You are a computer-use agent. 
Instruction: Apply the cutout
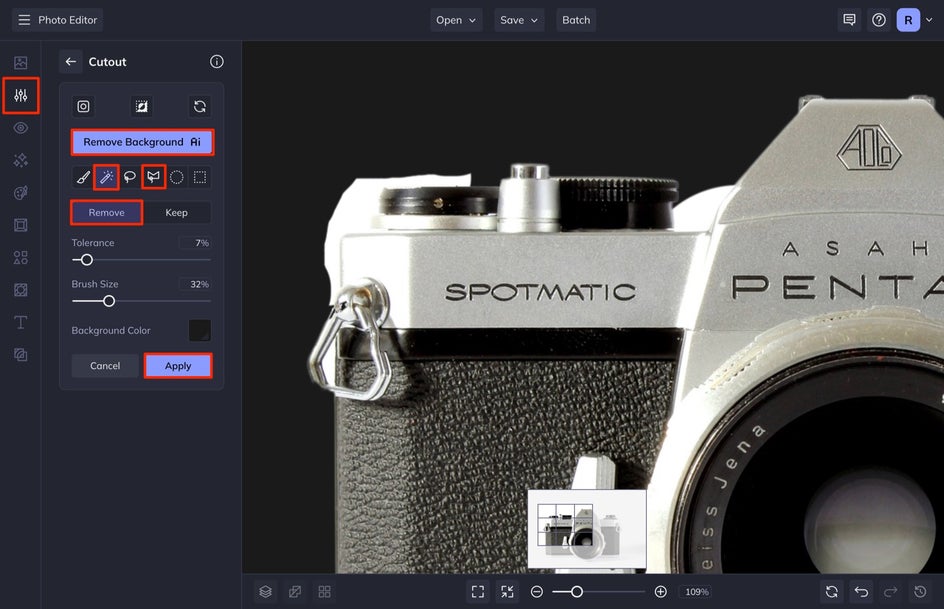coord(178,366)
